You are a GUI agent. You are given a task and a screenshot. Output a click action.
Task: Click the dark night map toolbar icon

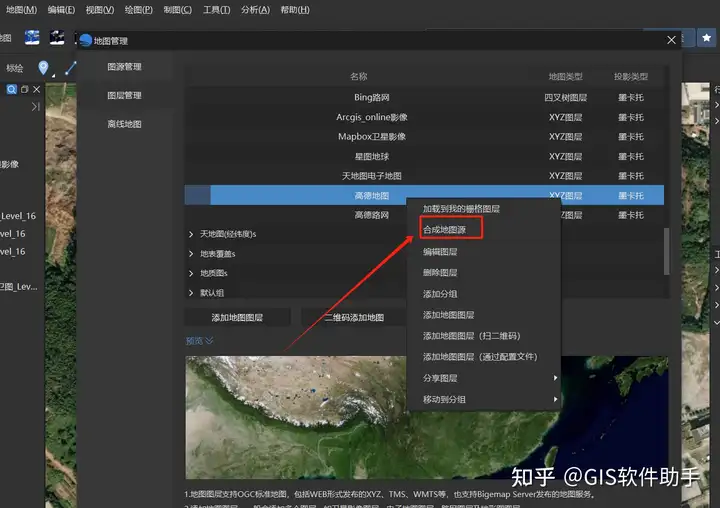[x=57, y=37]
